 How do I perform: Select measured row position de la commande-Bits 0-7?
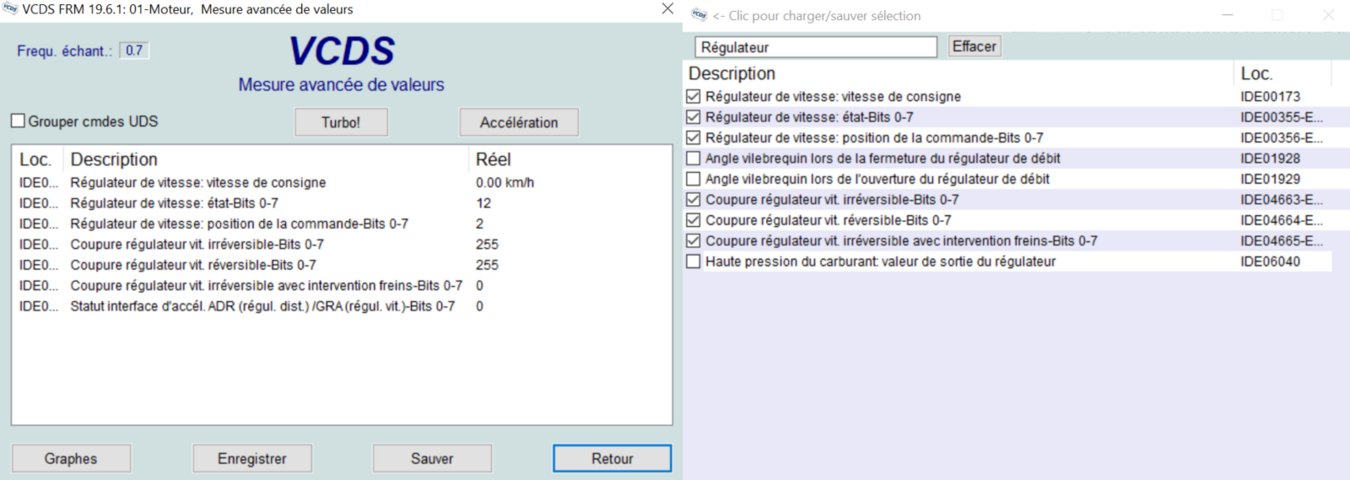tap(341, 224)
